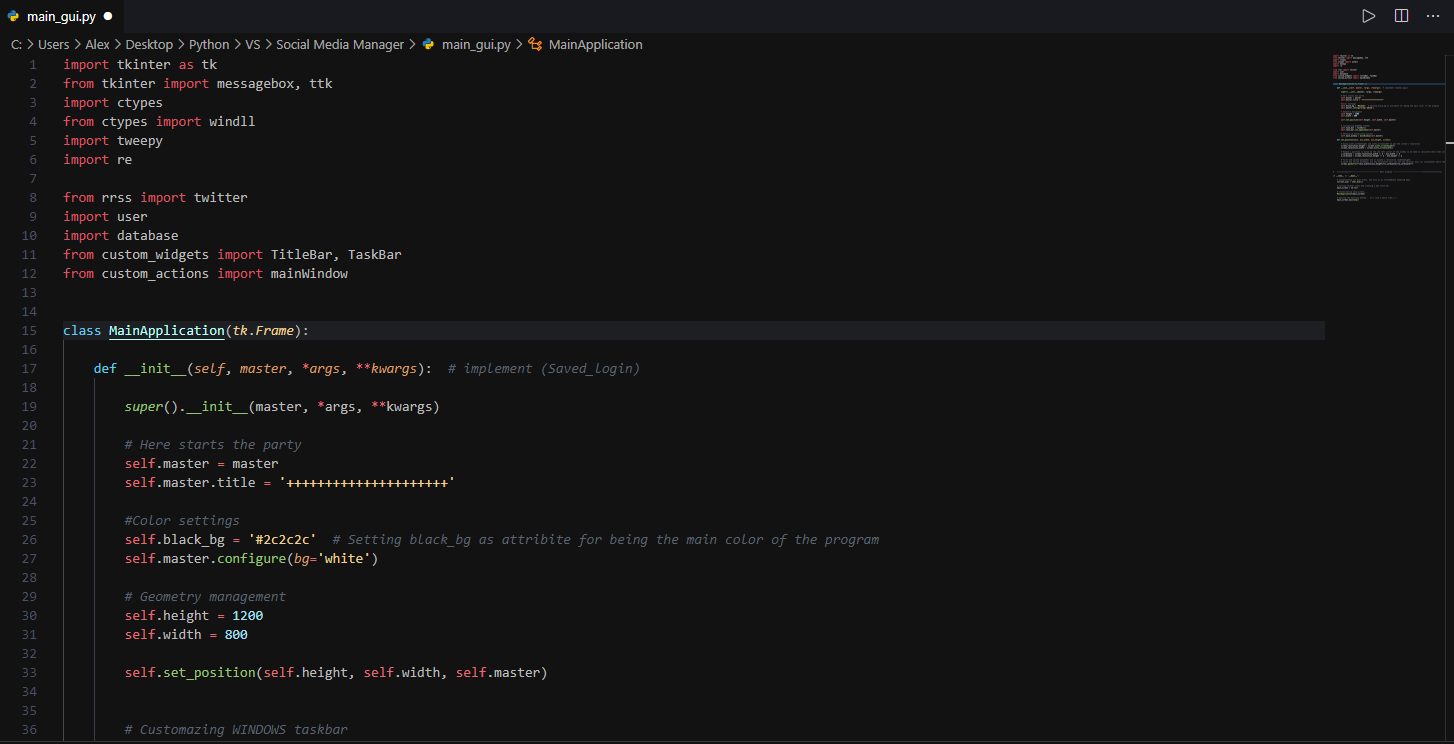Click '# Geometry management' comment
Screen dimensions: 1454x744
(205, 597)
